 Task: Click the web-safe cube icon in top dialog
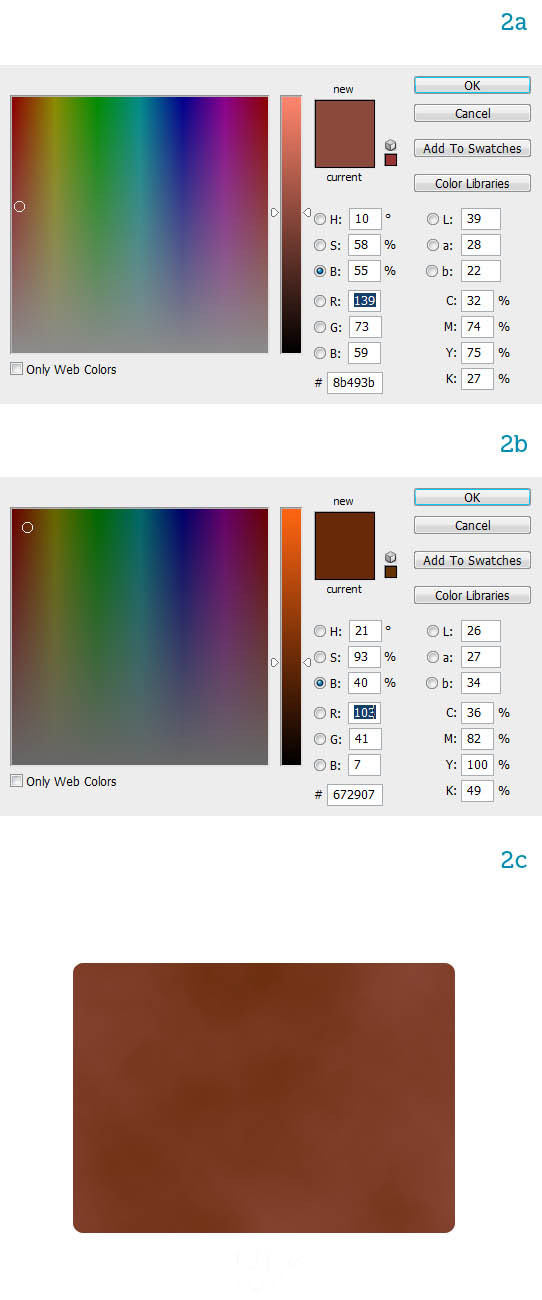(x=390, y=145)
